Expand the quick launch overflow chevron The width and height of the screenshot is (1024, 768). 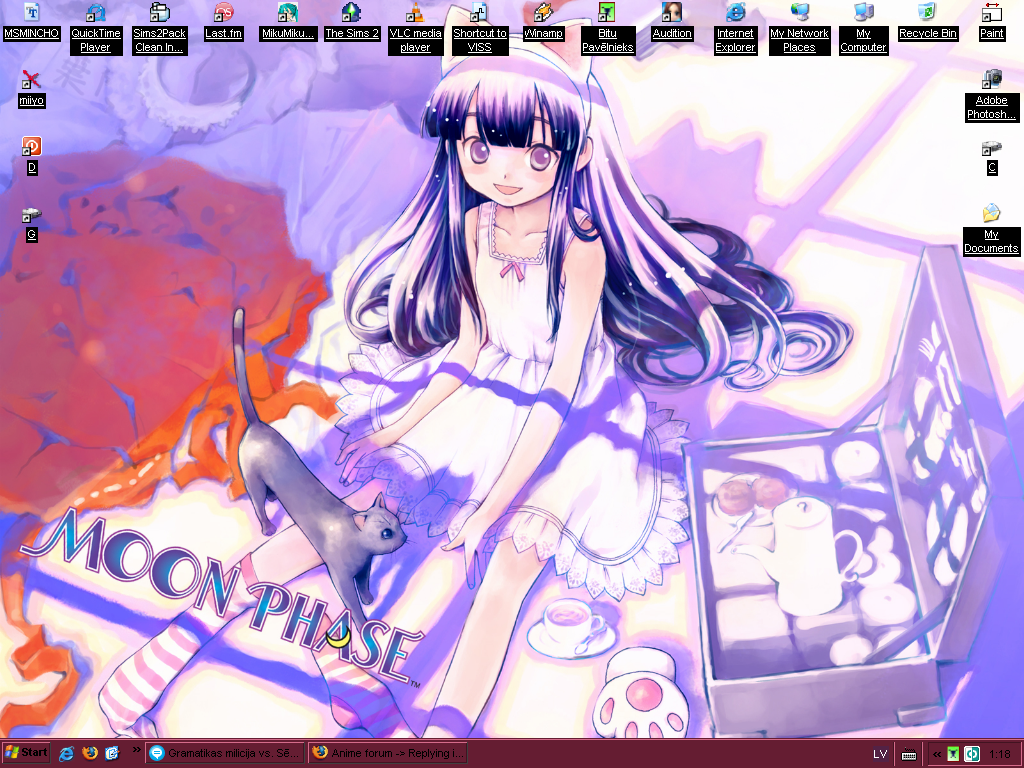[136, 750]
